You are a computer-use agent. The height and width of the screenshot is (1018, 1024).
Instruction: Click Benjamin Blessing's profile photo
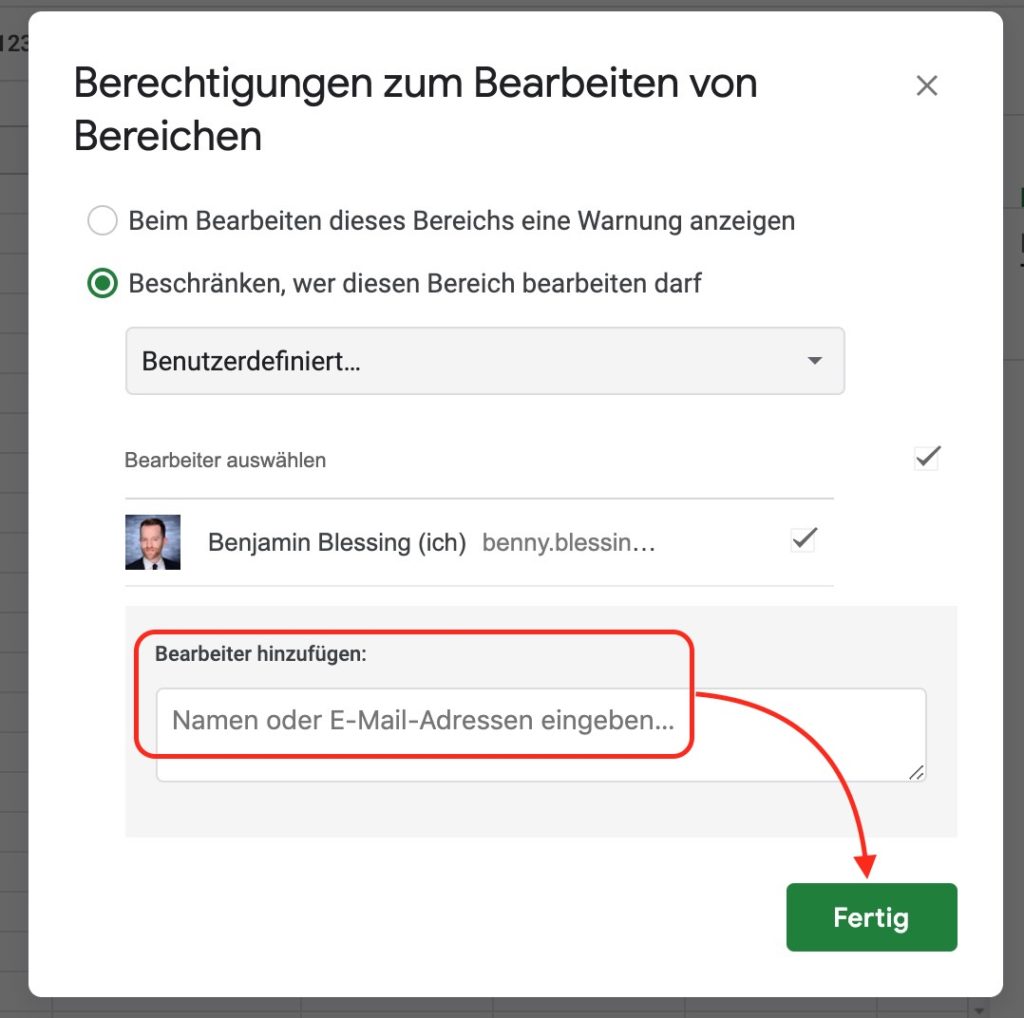153,542
